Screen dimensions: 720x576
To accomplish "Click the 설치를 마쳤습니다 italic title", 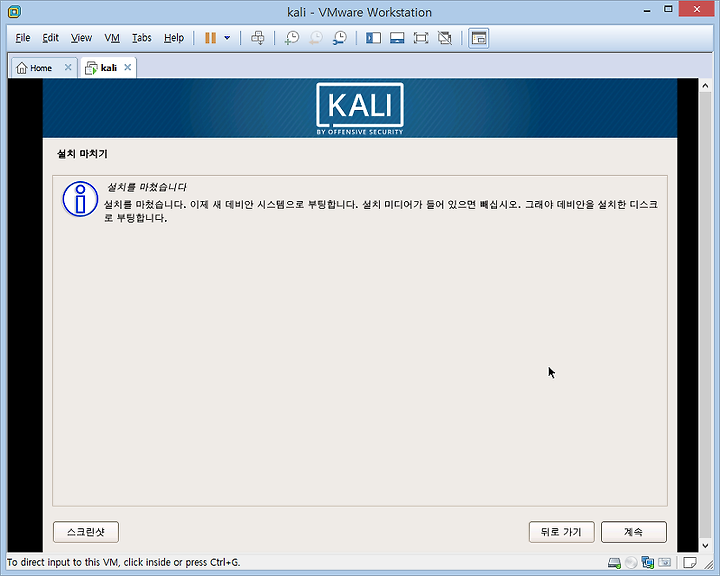I will (146, 187).
